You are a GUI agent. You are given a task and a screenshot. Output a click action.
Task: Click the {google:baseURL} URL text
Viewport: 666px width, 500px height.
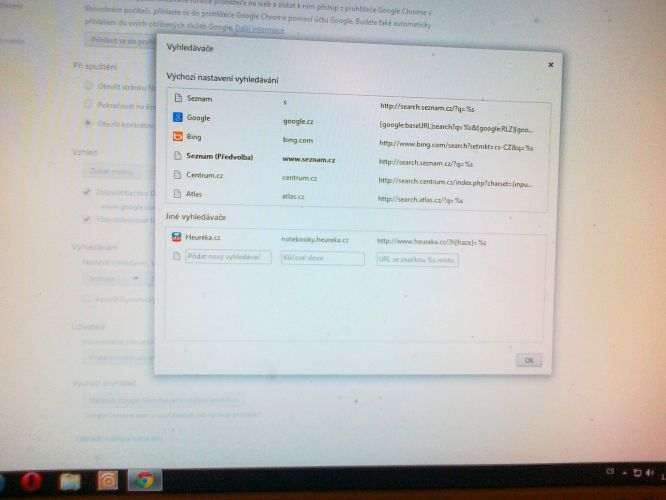tap(456, 127)
